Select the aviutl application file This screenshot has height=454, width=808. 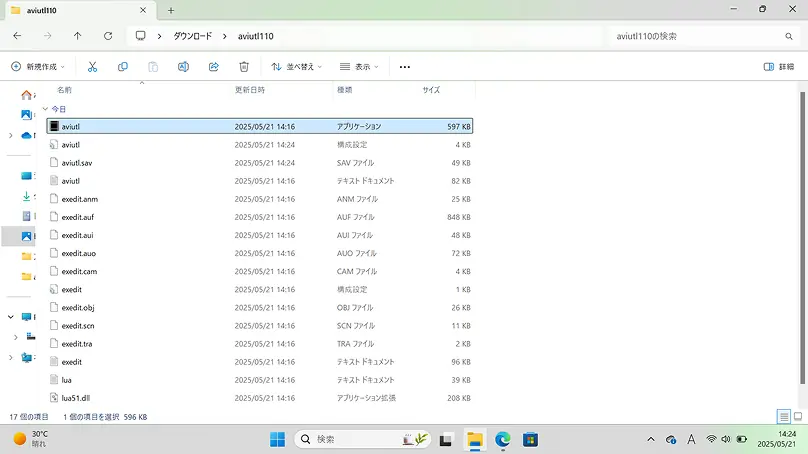tap(260, 127)
